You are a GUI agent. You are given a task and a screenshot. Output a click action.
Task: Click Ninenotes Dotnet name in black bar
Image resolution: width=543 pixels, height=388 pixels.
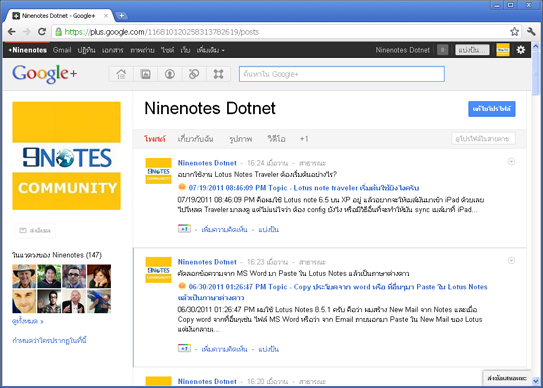(x=403, y=50)
